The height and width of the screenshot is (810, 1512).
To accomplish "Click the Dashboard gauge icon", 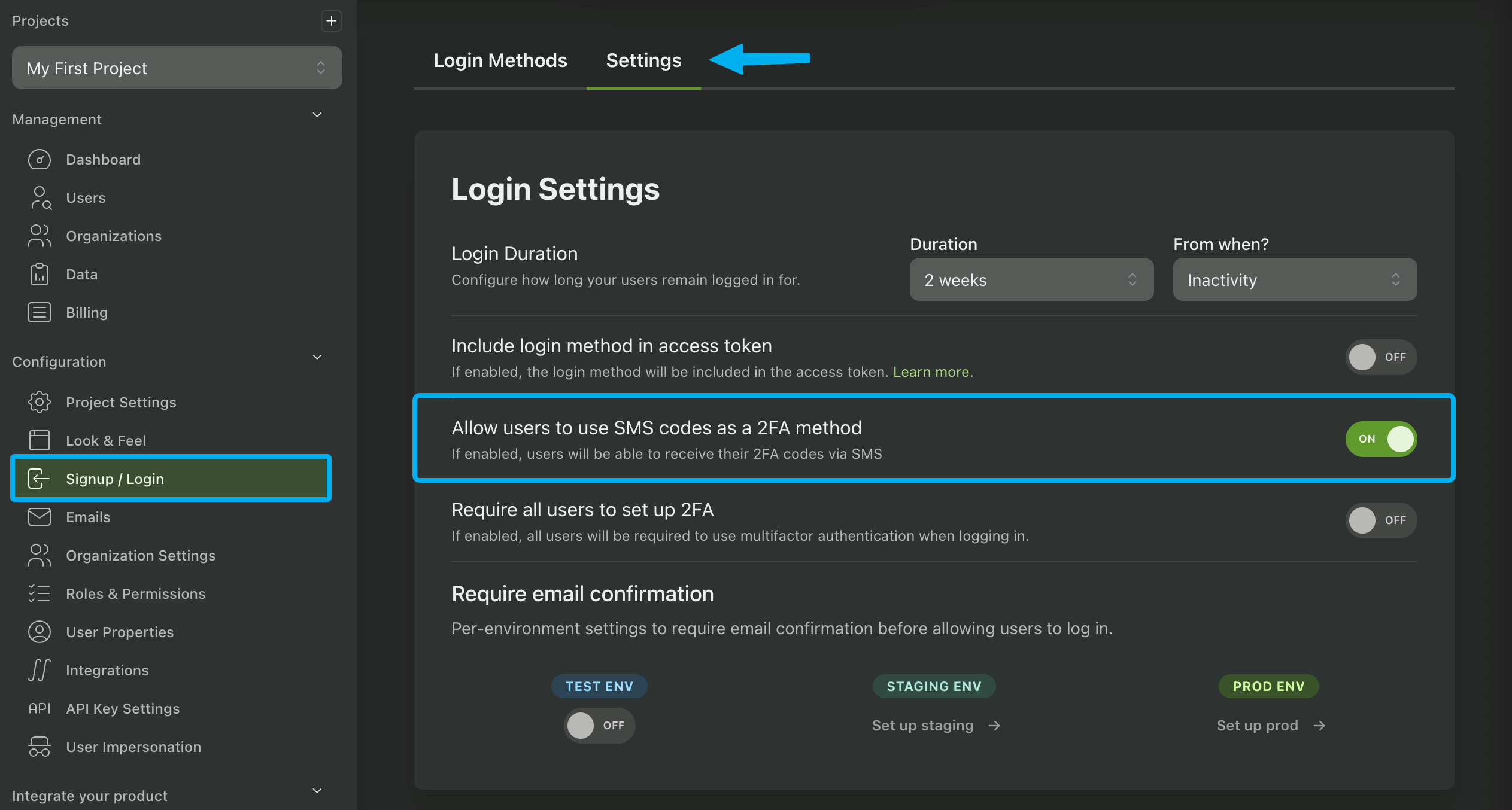I will coord(40,160).
